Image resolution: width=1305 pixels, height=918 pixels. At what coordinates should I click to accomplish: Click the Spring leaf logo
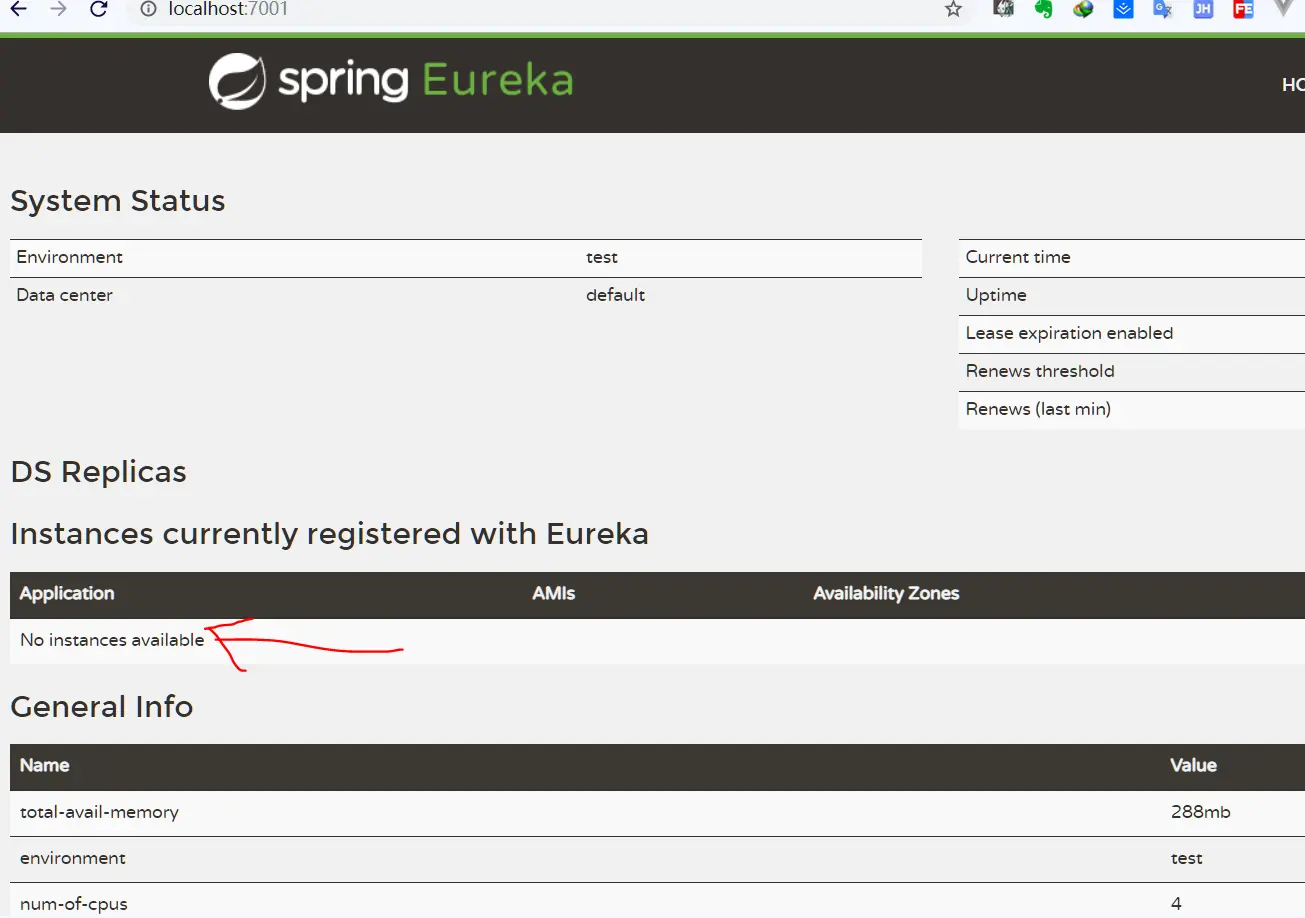[x=237, y=81]
